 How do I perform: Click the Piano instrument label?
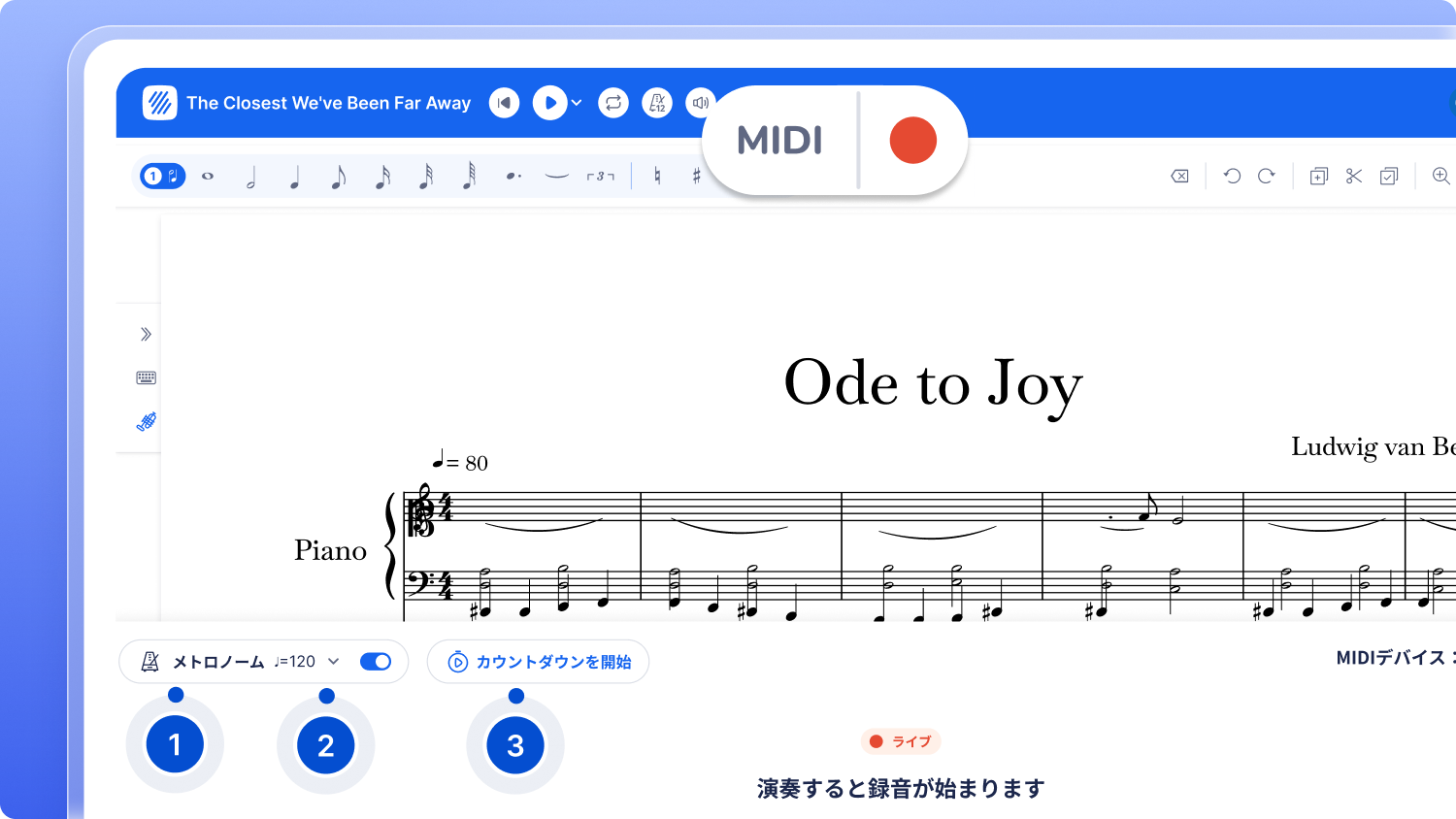pyautogui.click(x=330, y=550)
